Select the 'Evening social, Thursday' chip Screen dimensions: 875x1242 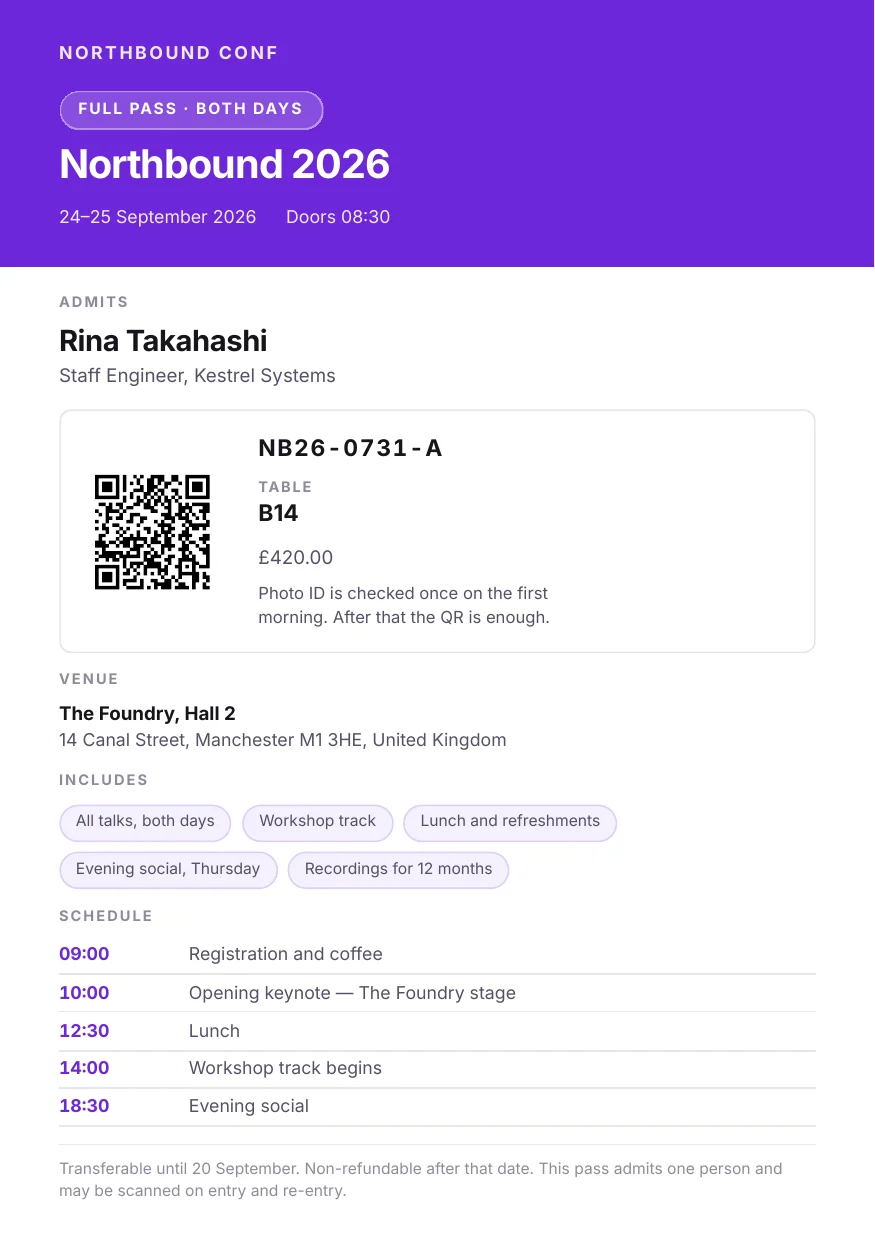(x=168, y=870)
